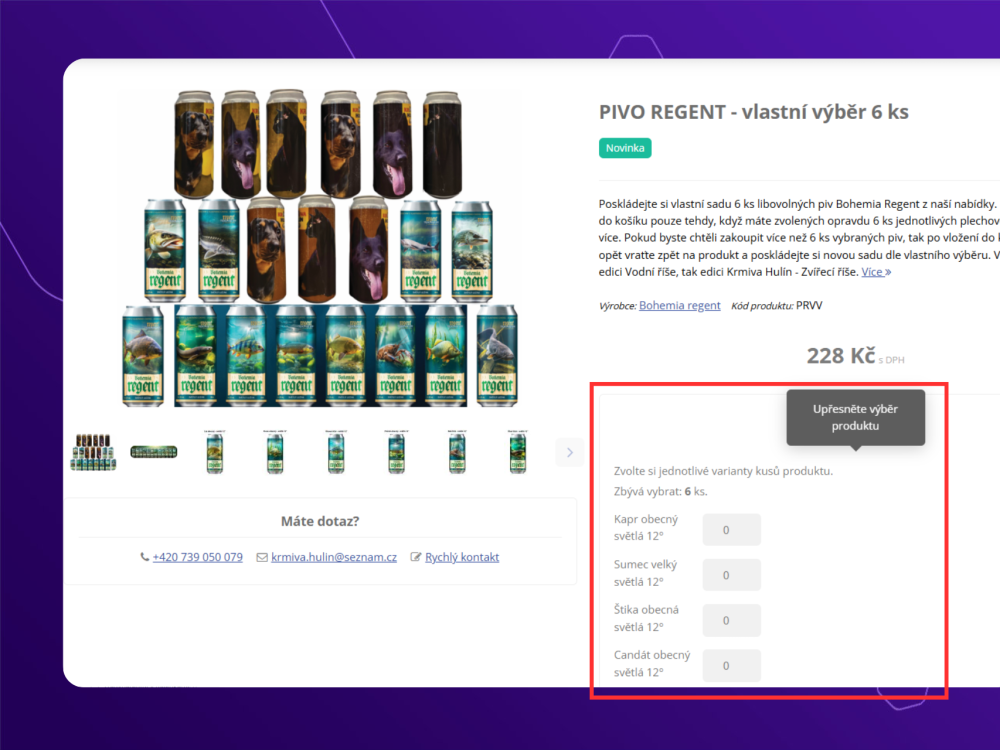Screen dimensions: 1000x750
Task: Click the Sumec velký světlá 12° quantity field
Action: pos(732,575)
